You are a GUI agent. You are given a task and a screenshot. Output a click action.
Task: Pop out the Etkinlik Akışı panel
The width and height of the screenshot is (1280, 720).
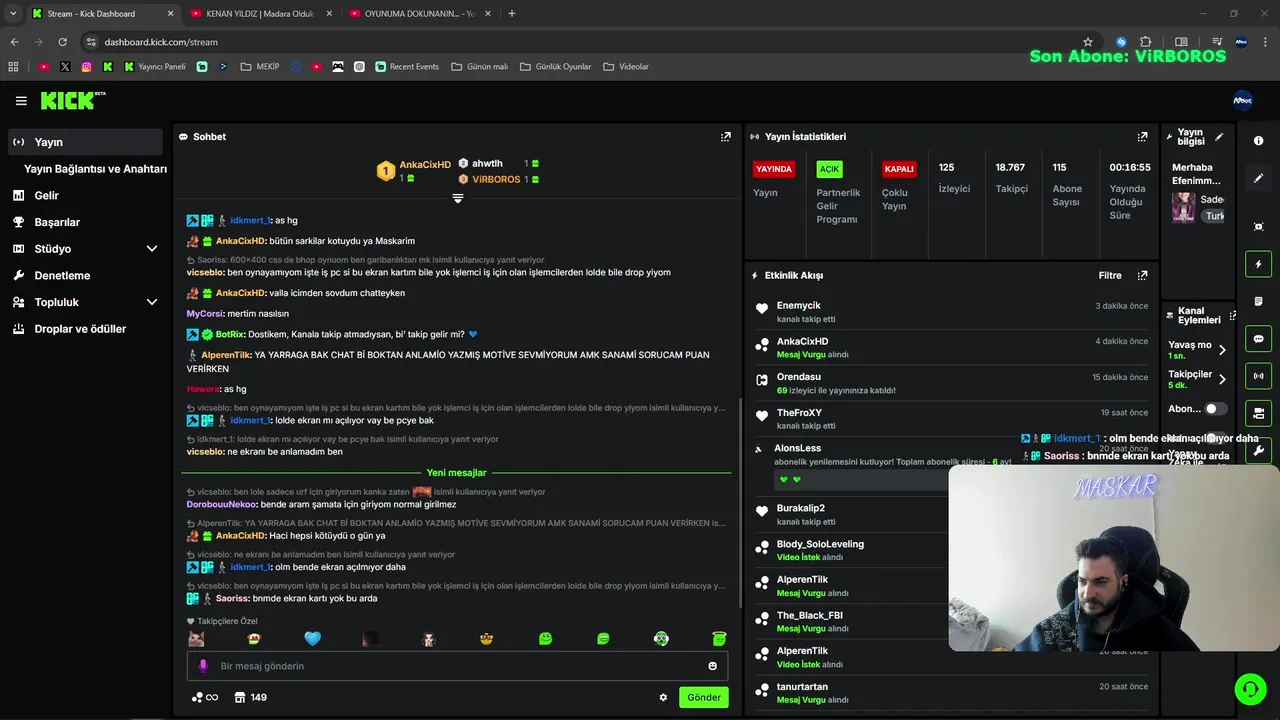(1142, 275)
